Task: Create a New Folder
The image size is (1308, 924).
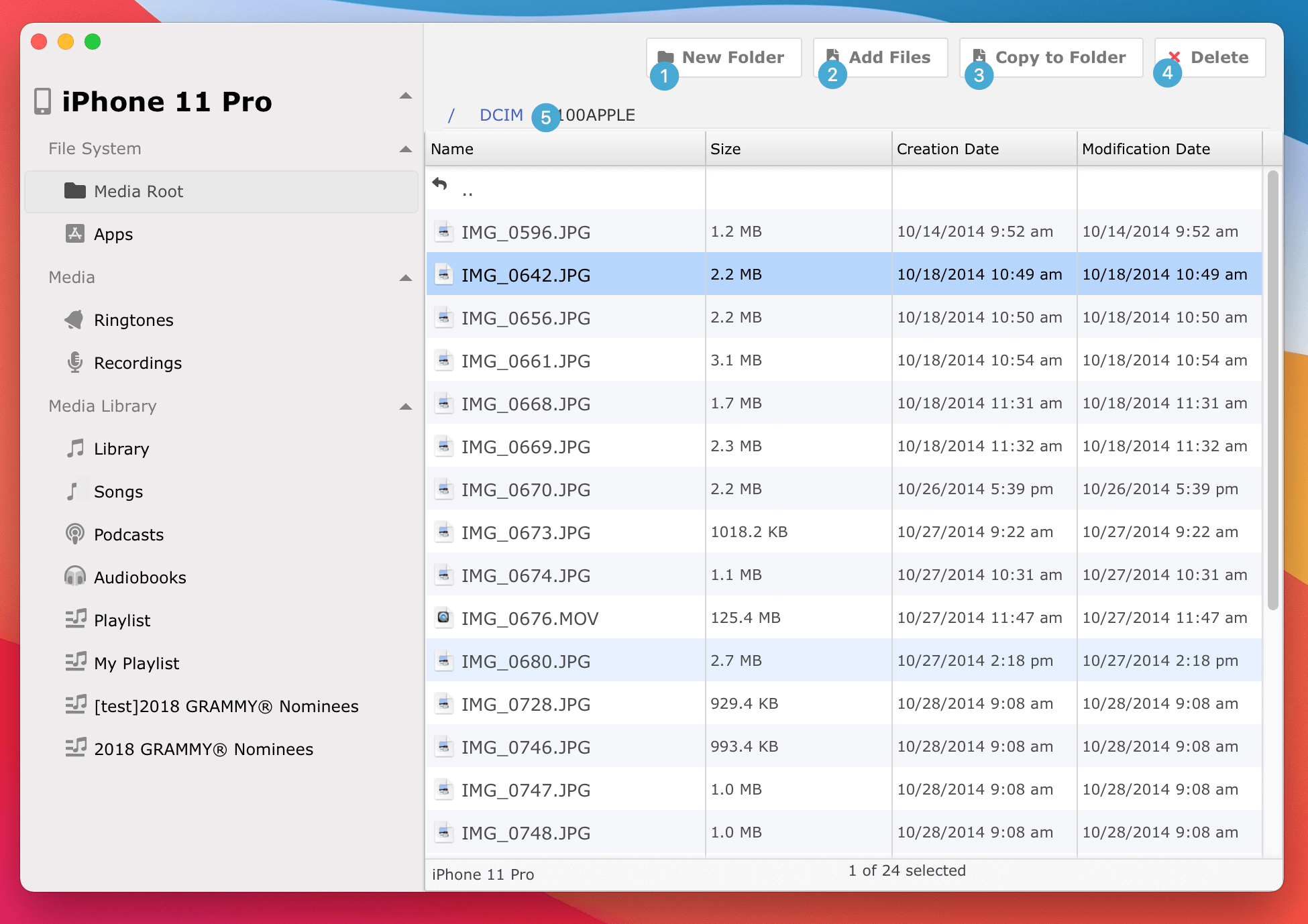Action: 724,58
